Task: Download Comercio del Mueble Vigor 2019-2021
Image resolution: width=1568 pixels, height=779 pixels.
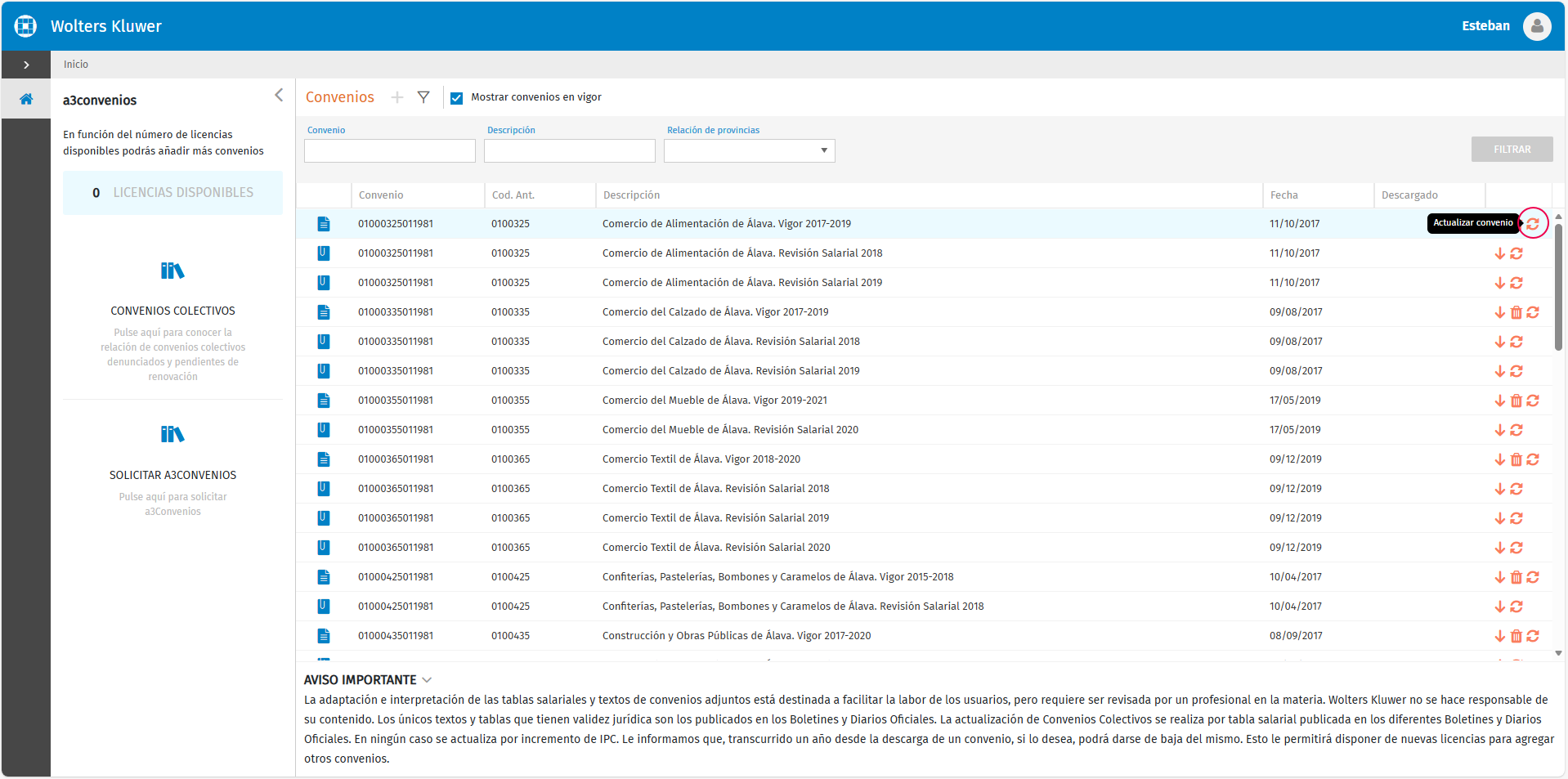Action: (x=1500, y=401)
